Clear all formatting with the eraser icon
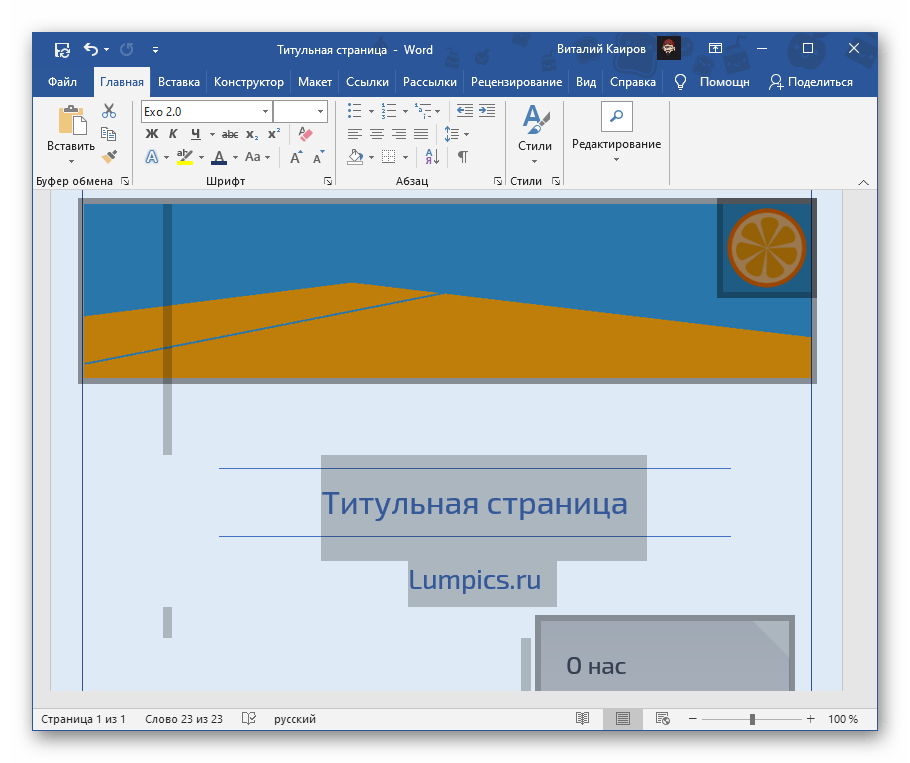 306,134
